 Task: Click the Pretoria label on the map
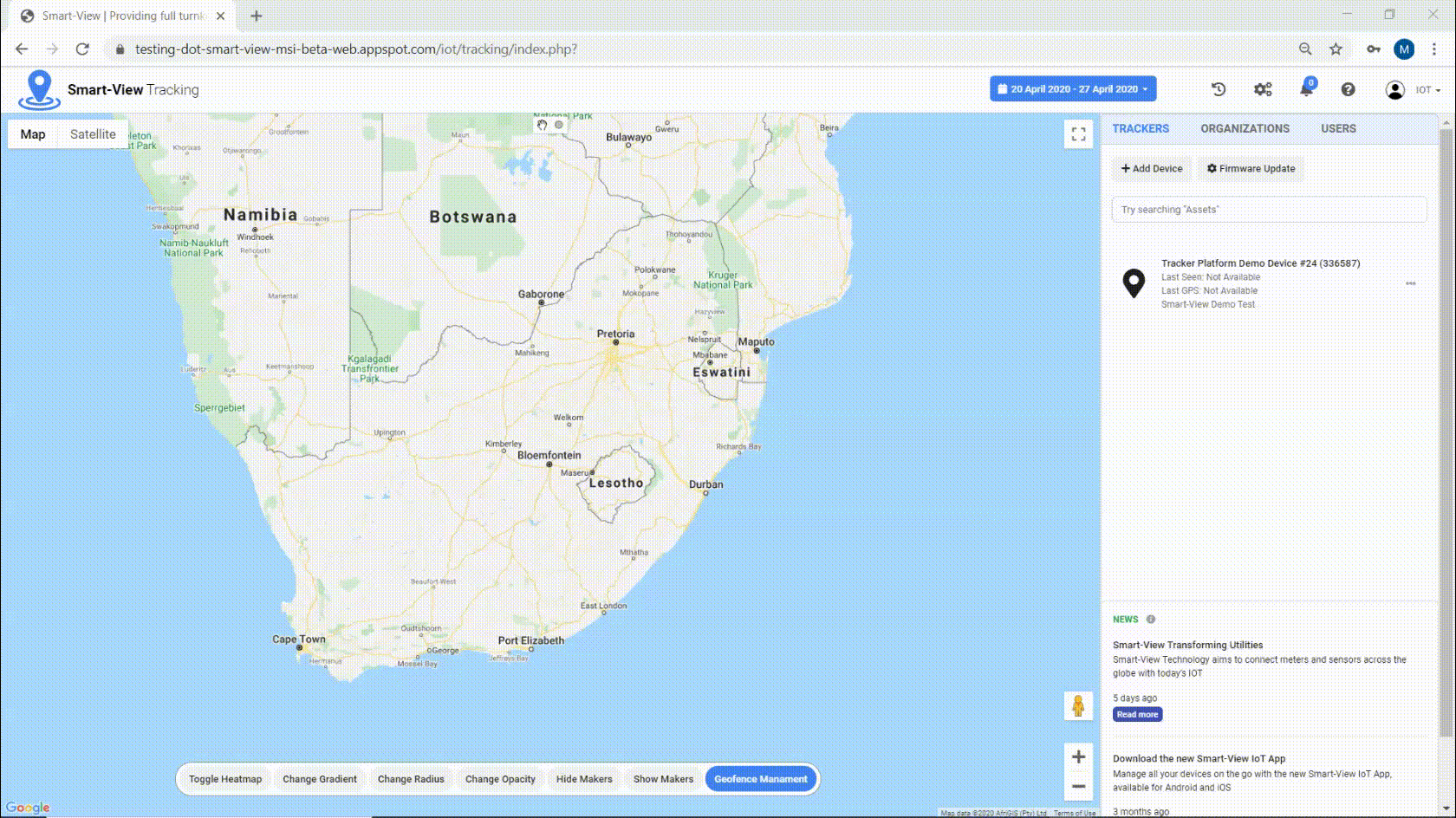tap(615, 334)
